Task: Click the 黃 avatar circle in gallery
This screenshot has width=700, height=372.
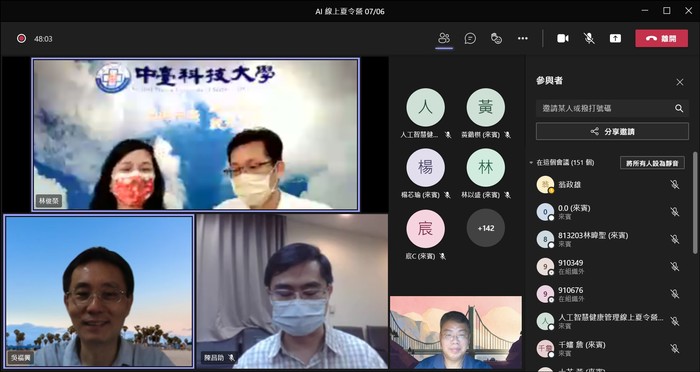Action: point(486,107)
